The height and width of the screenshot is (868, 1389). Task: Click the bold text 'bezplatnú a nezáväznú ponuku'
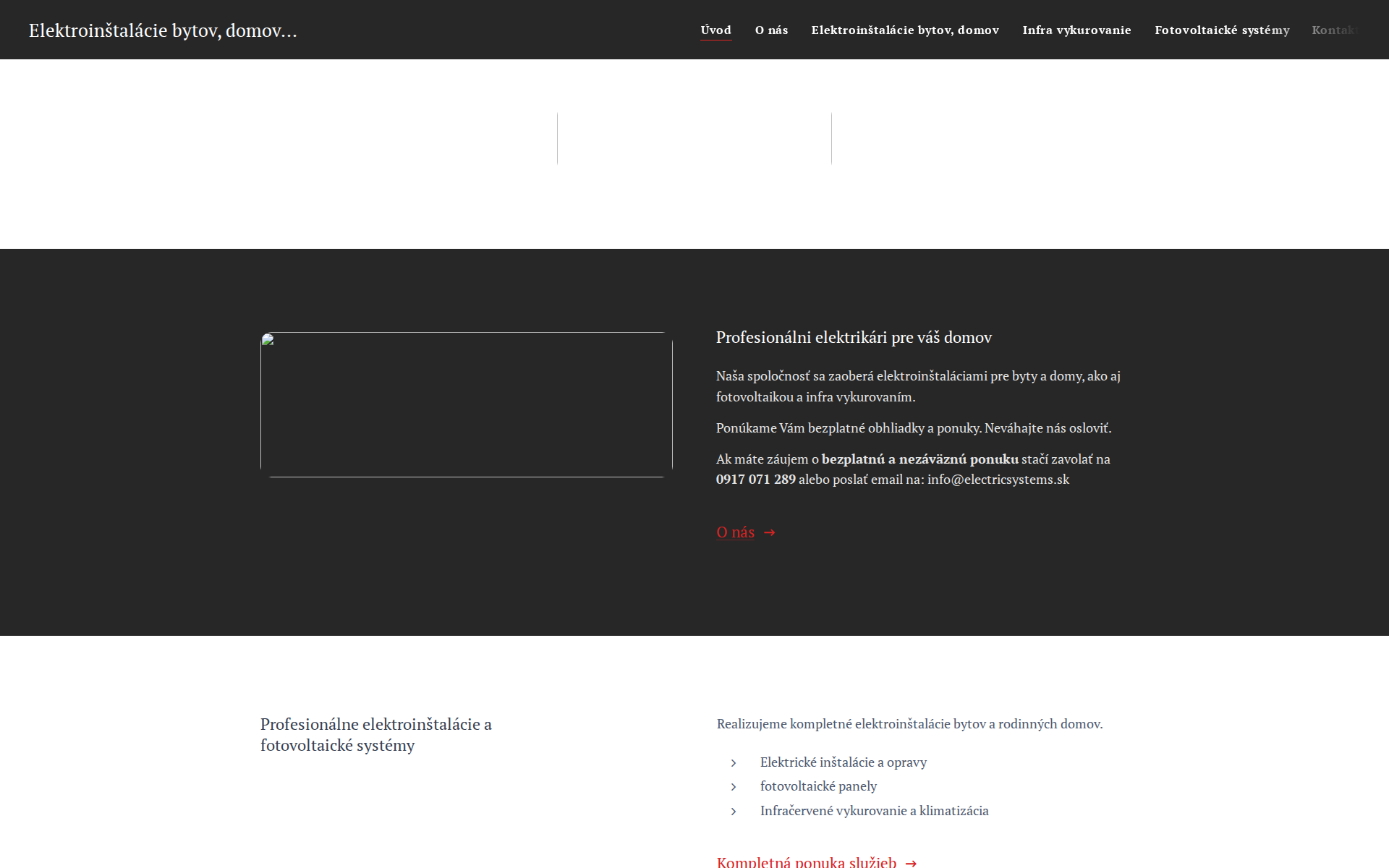pyautogui.click(x=919, y=459)
